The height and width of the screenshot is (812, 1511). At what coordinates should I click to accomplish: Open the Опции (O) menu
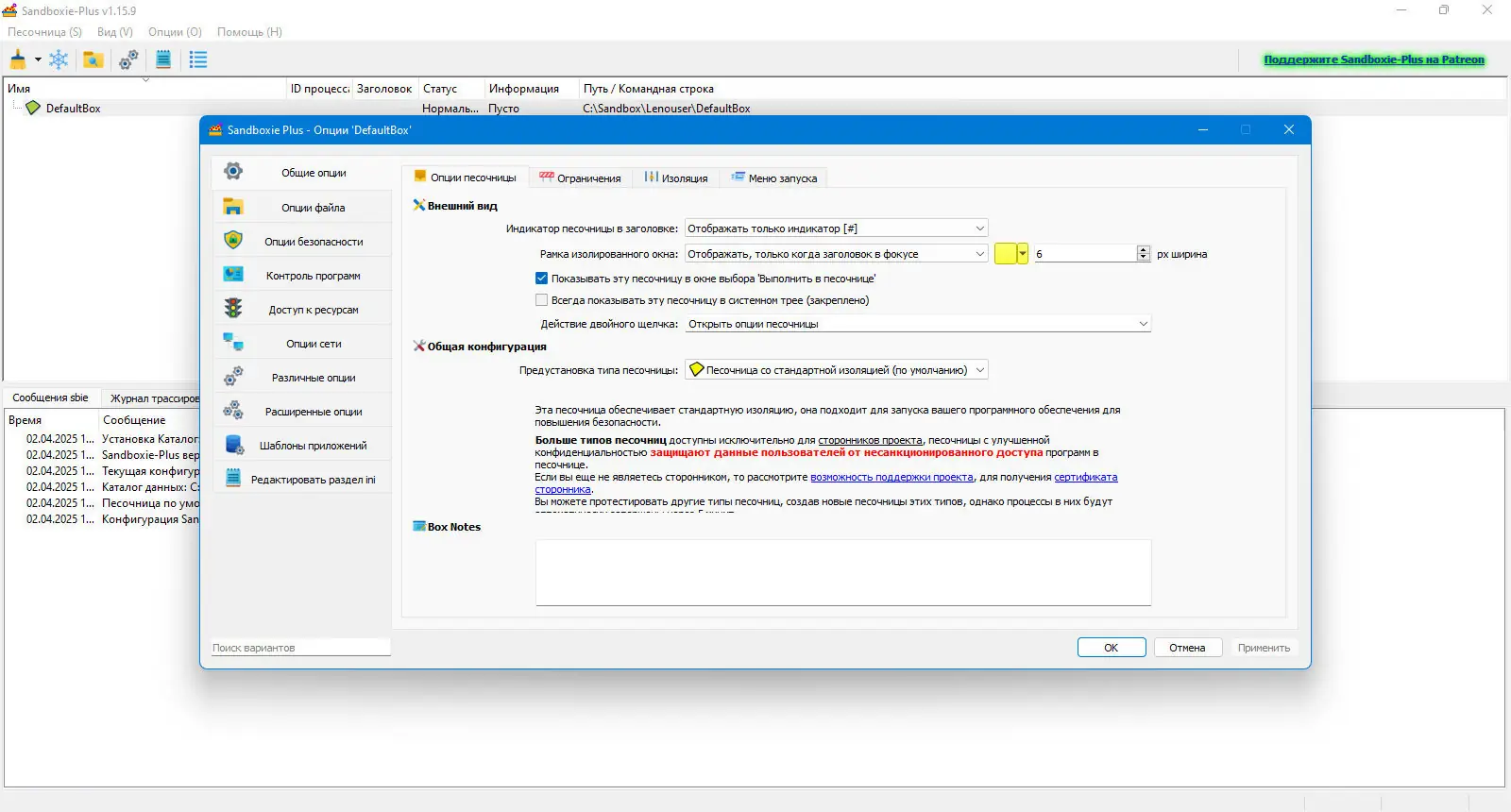point(175,32)
